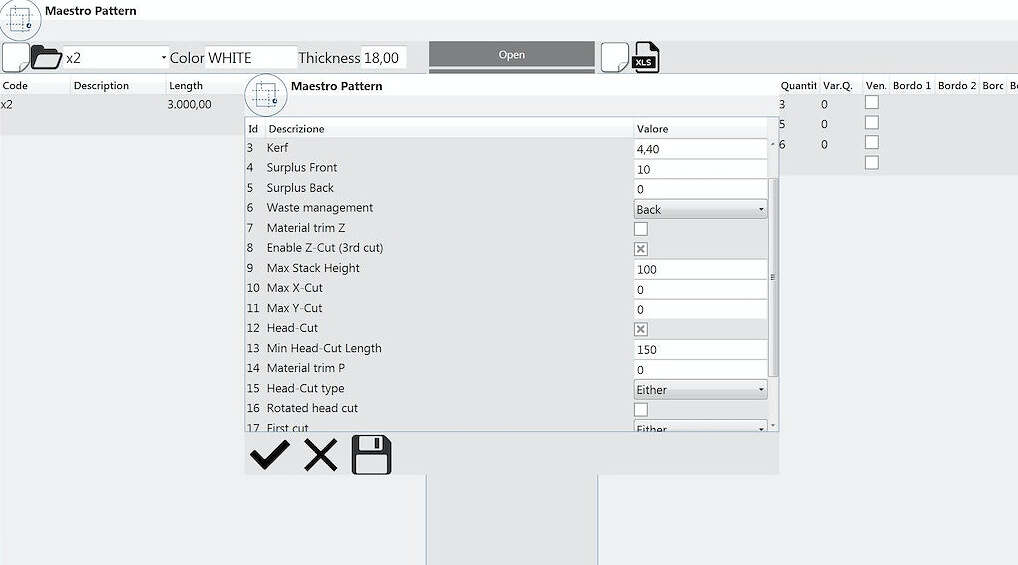The width and height of the screenshot is (1018, 565).
Task: Click the parameter list scroll down arrow
Action: [773, 425]
